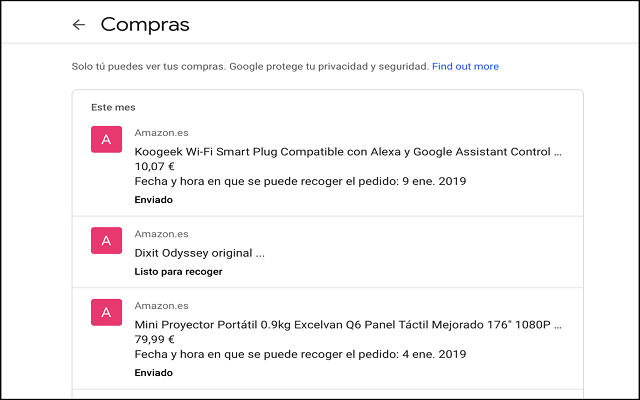Go back using the arrow beside Compras
Image resolution: width=640 pixels, height=400 pixels.
(79, 25)
